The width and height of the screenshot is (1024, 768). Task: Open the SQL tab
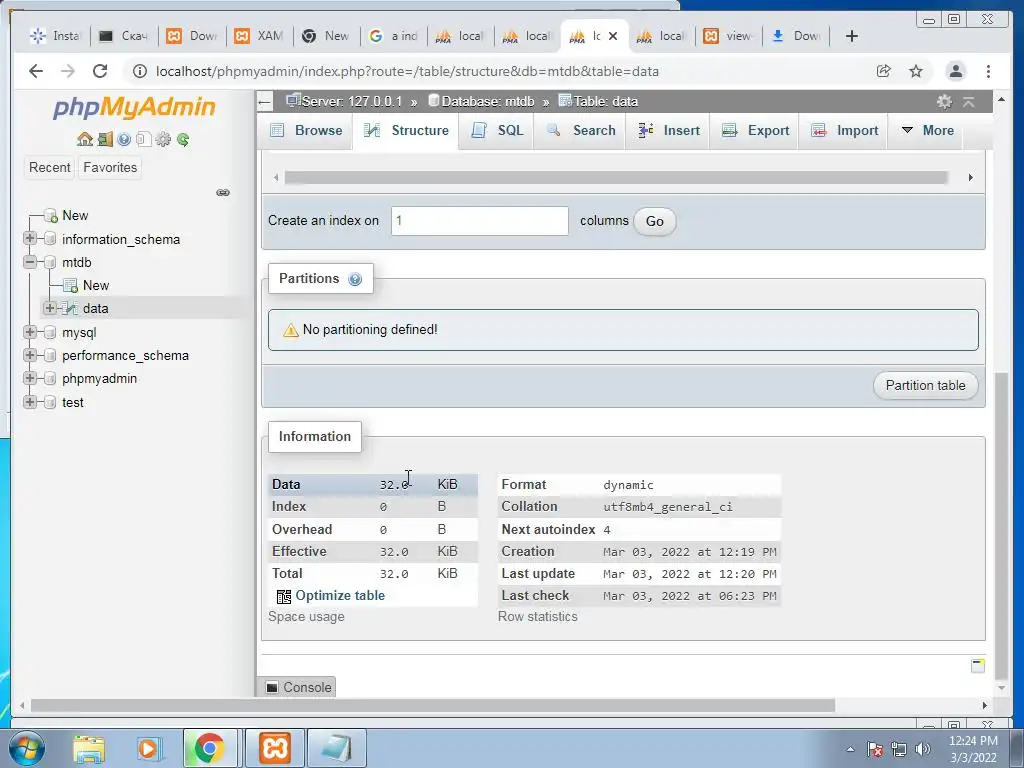click(x=497, y=131)
